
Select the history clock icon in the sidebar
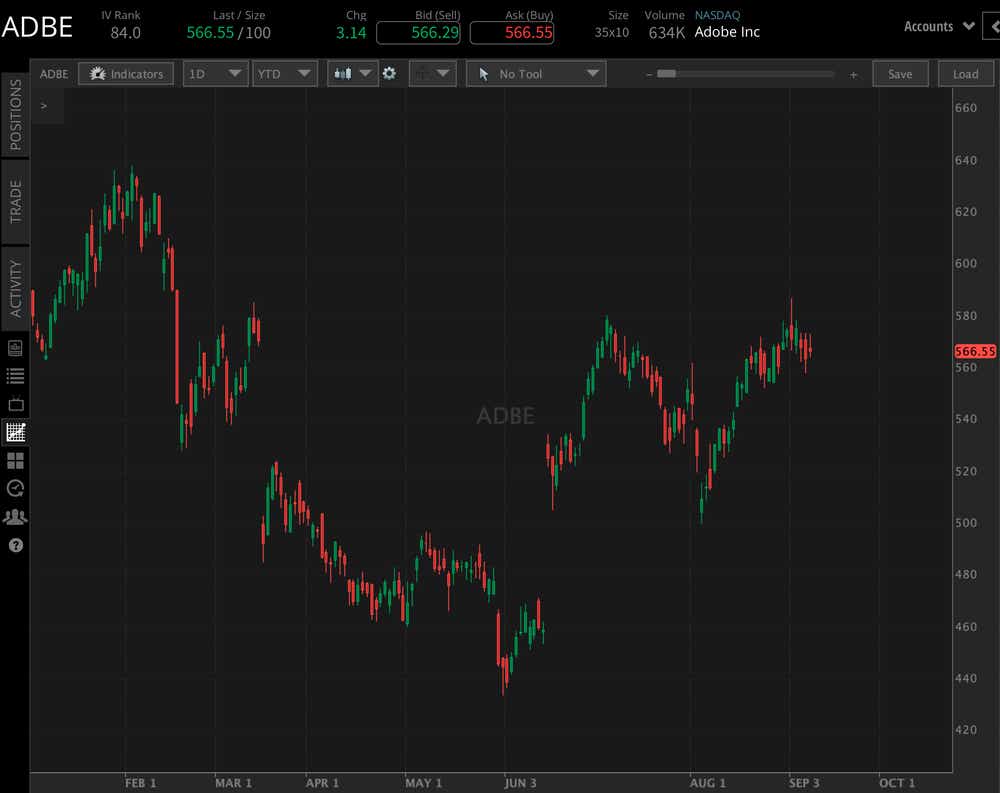tap(15, 489)
